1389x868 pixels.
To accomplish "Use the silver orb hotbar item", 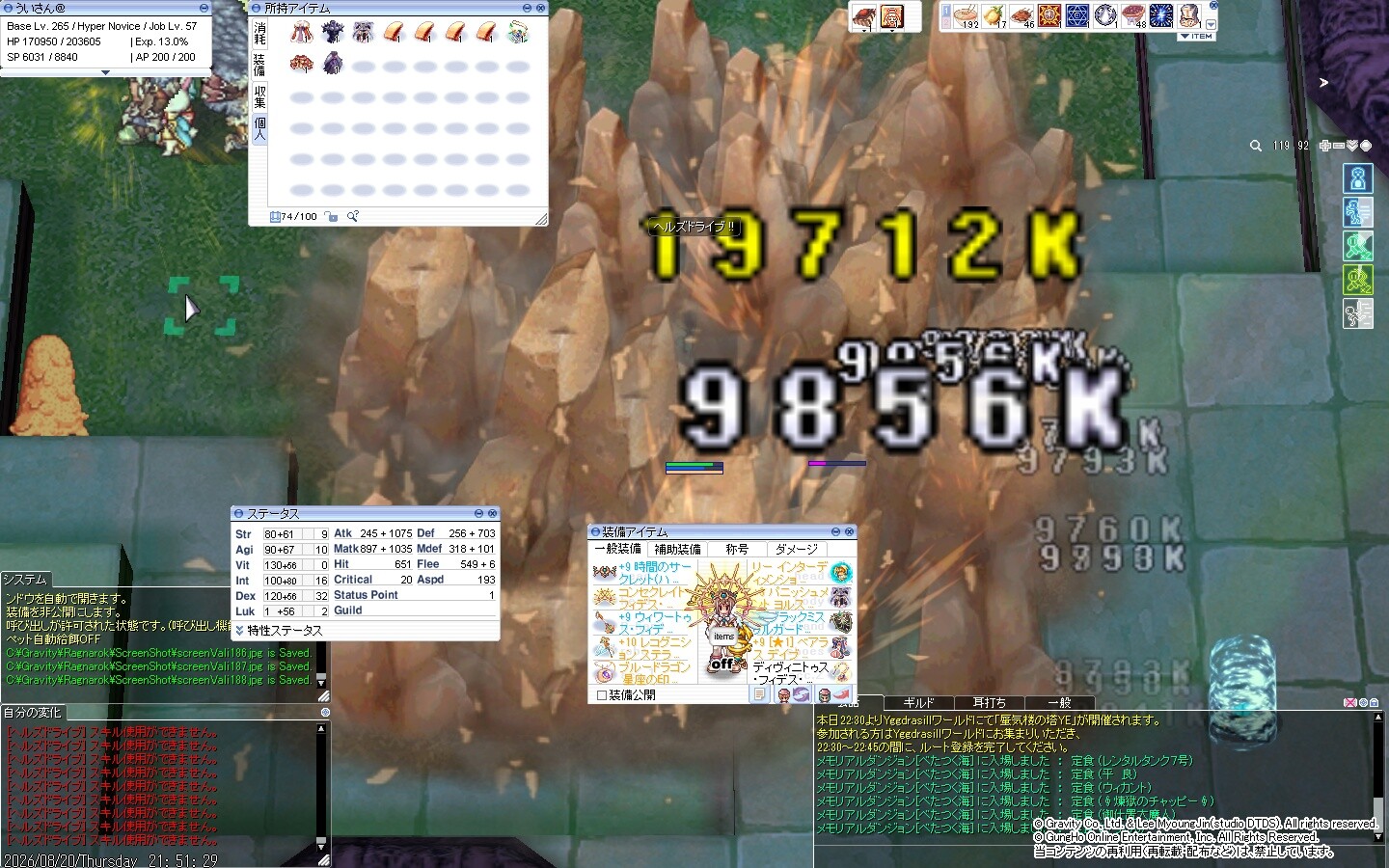I will click(1105, 15).
